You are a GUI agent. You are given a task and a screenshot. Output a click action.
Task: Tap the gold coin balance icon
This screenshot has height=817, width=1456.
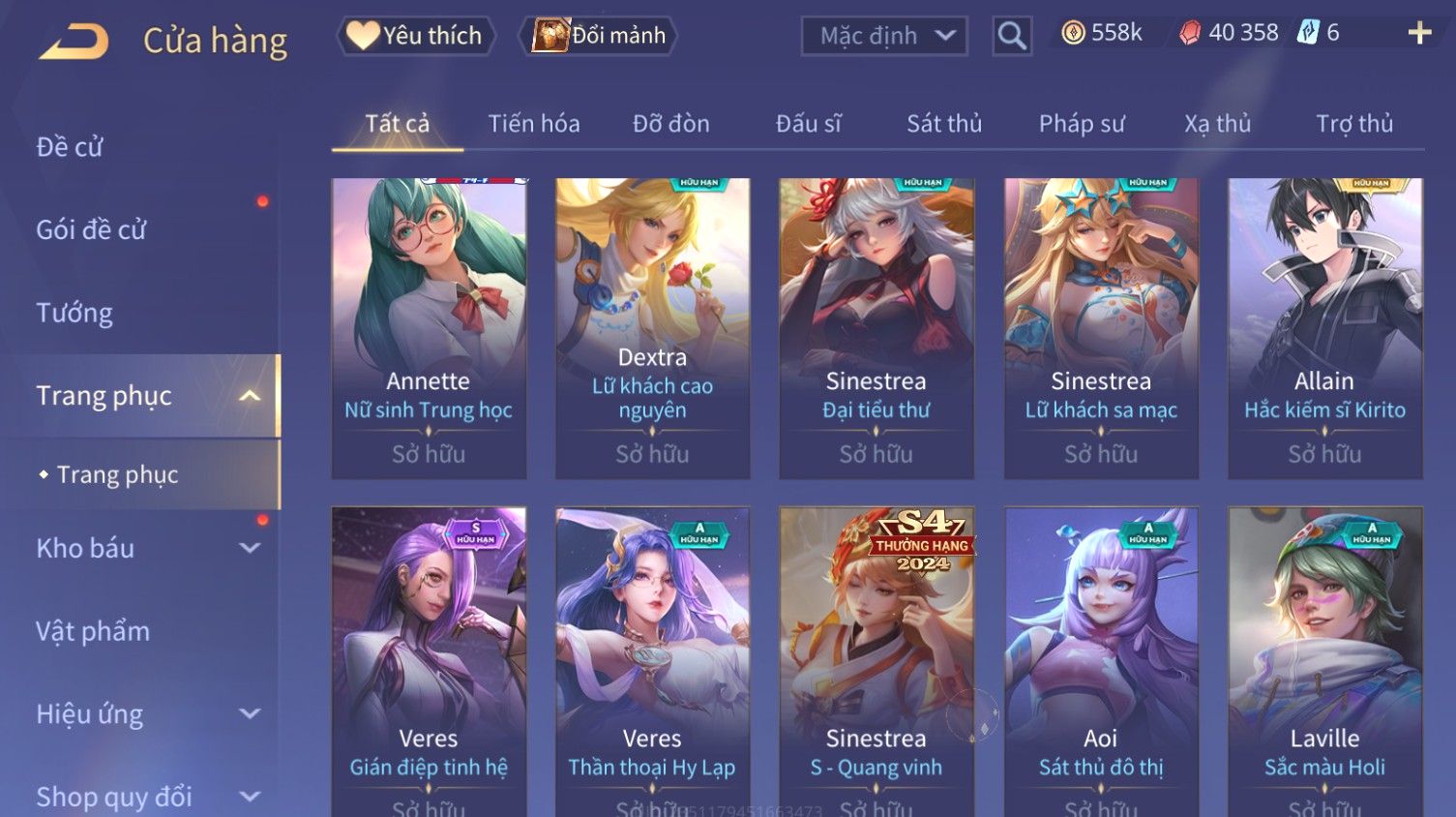point(1073,33)
